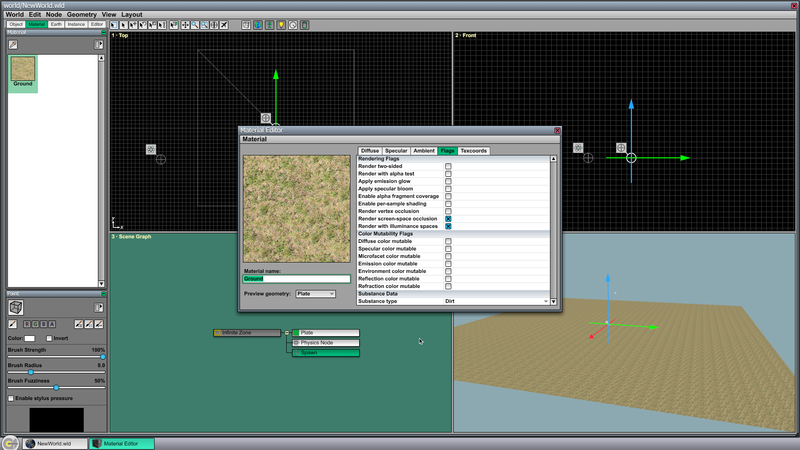Switch to the Instance page button

point(76,24)
